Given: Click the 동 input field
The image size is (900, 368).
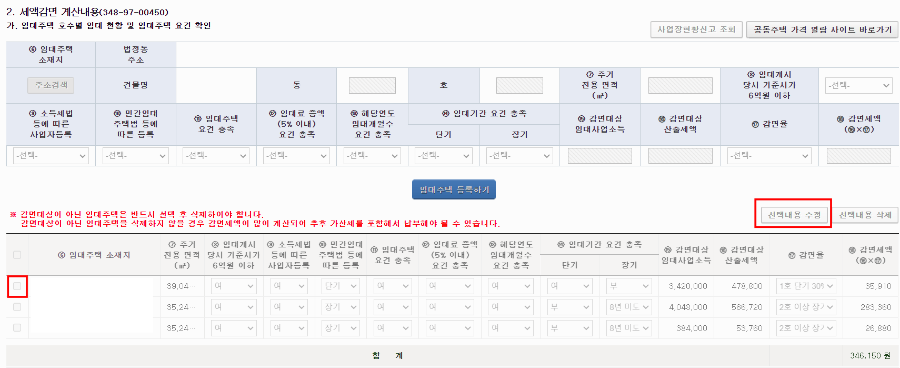Looking at the screenshot, I should [373, 86].
